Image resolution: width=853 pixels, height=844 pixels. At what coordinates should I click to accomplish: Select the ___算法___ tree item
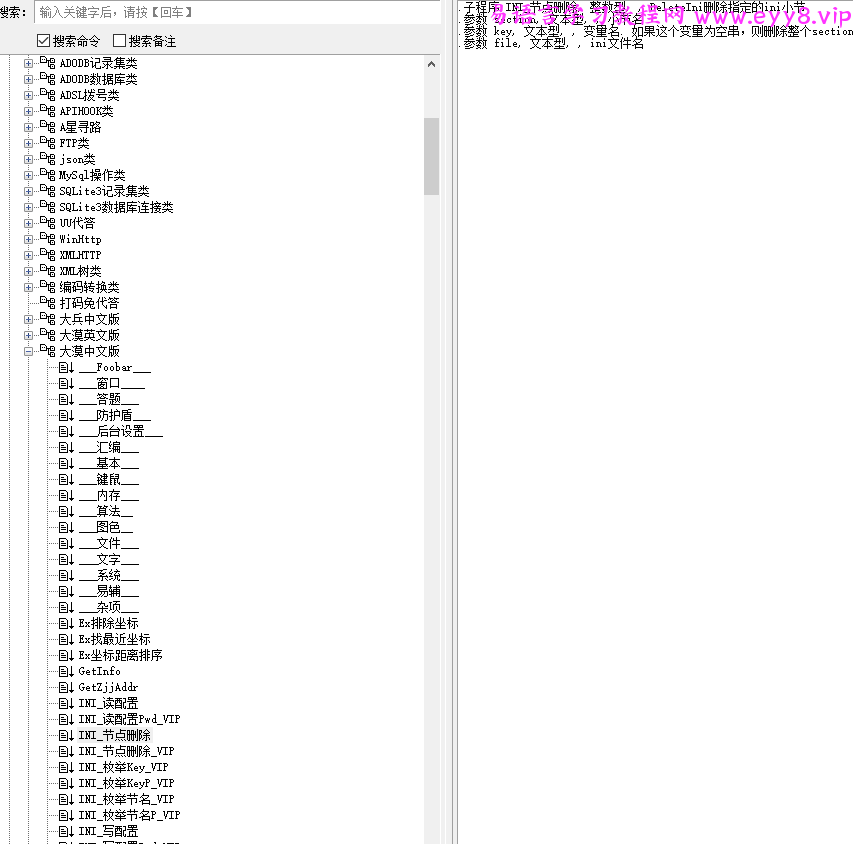(x=103, y=511)
